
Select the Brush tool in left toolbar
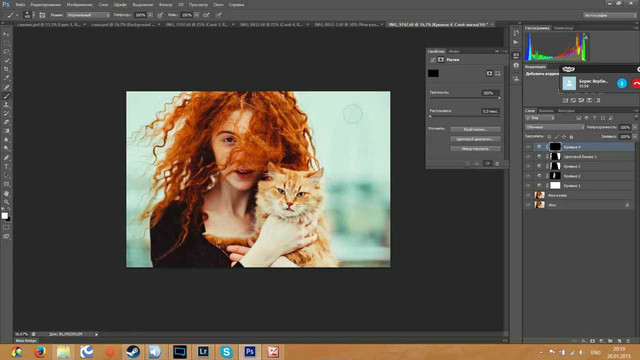[x=7, y=96]
